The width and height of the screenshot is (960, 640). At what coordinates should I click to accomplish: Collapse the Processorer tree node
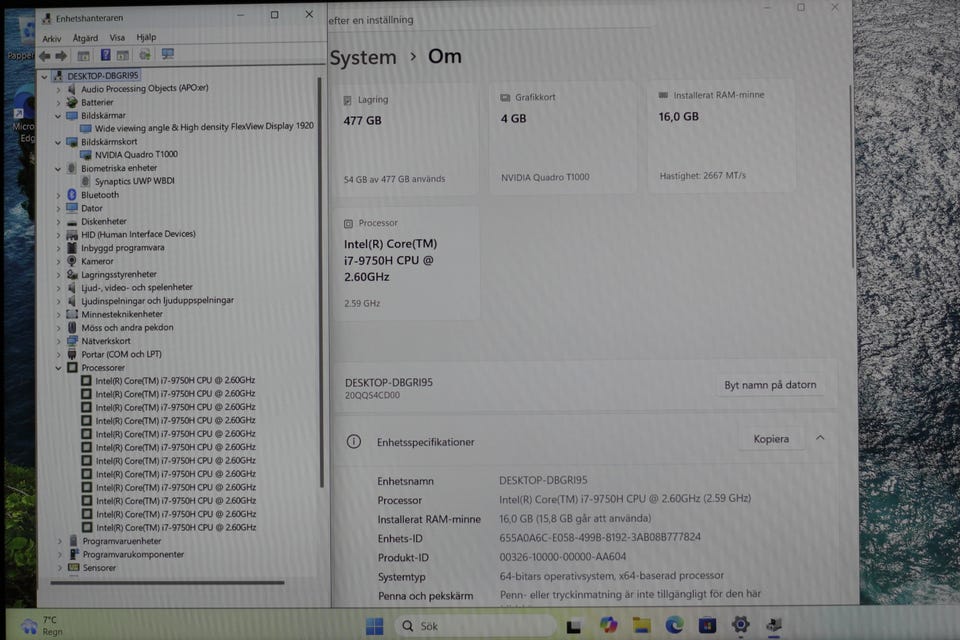[59, 368]
